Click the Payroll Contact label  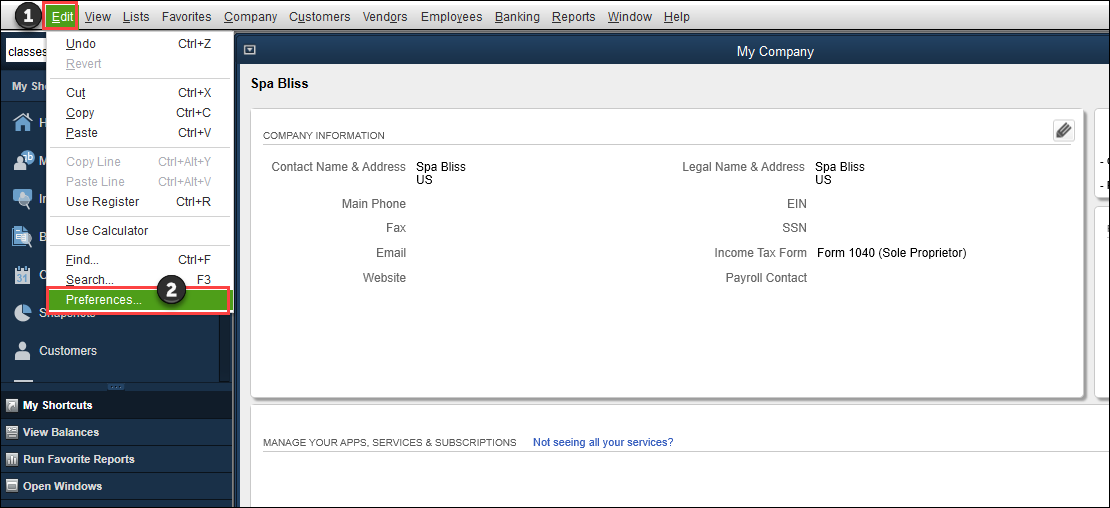click(x=766, y=278)
